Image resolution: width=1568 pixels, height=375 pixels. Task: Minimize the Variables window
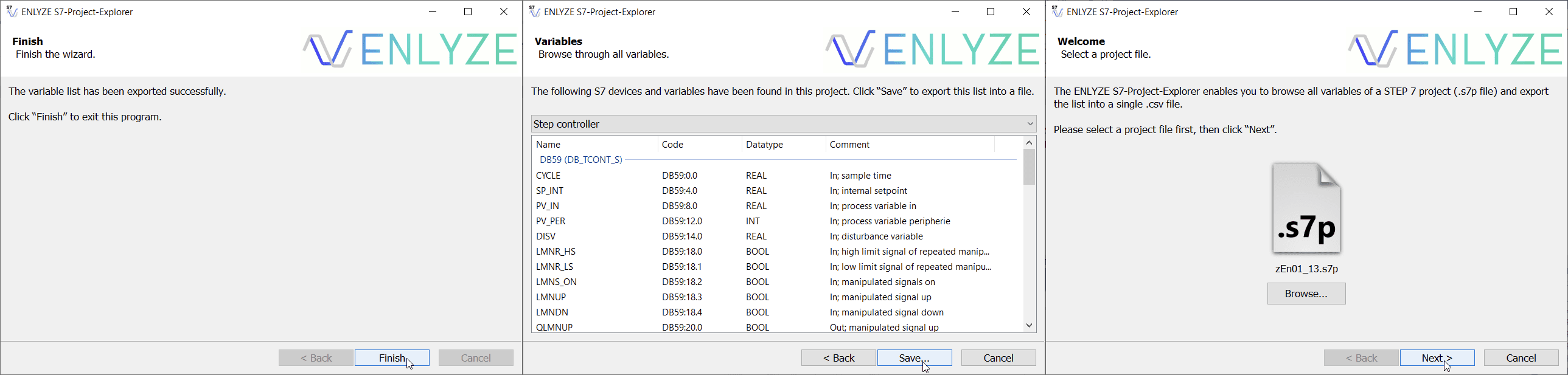point(955,12)
